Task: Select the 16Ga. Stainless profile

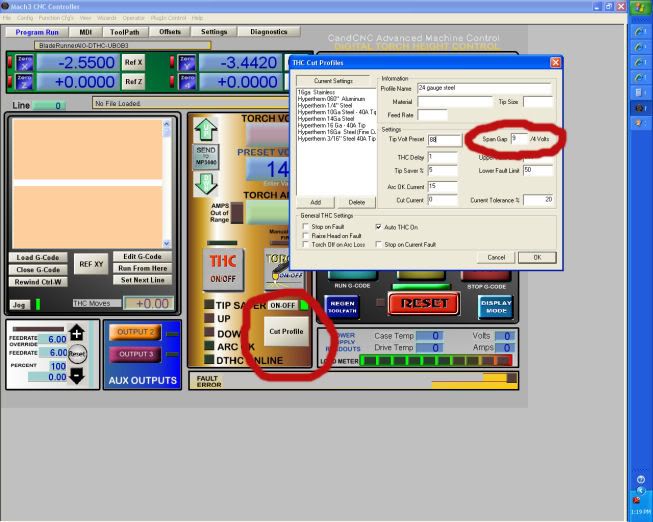Action: (320, 94)
